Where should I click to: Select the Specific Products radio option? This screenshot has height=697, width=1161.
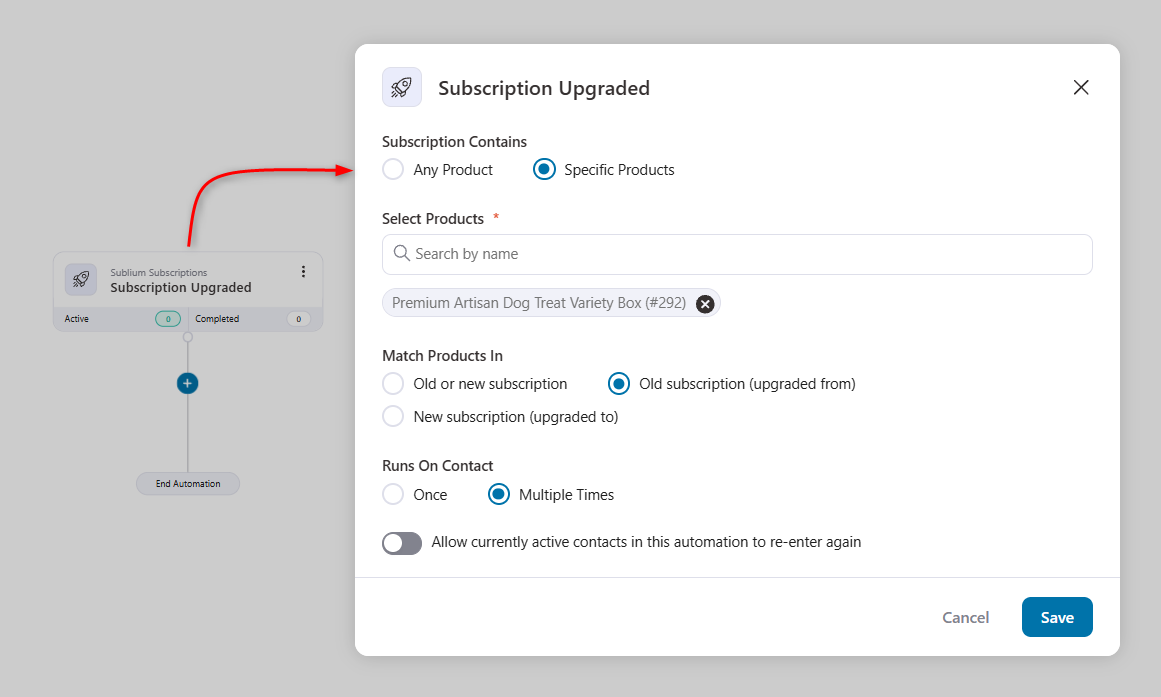point(544,170)
